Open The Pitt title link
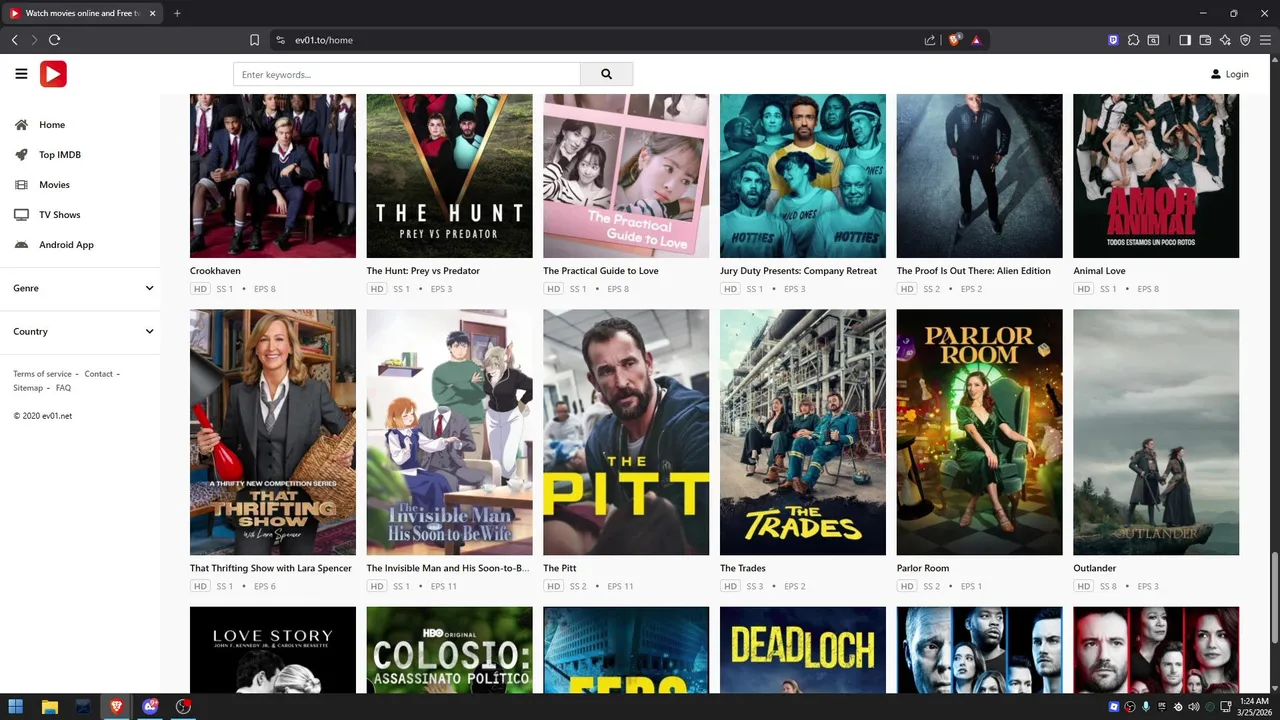1280x720 pixels. point(560,568)
